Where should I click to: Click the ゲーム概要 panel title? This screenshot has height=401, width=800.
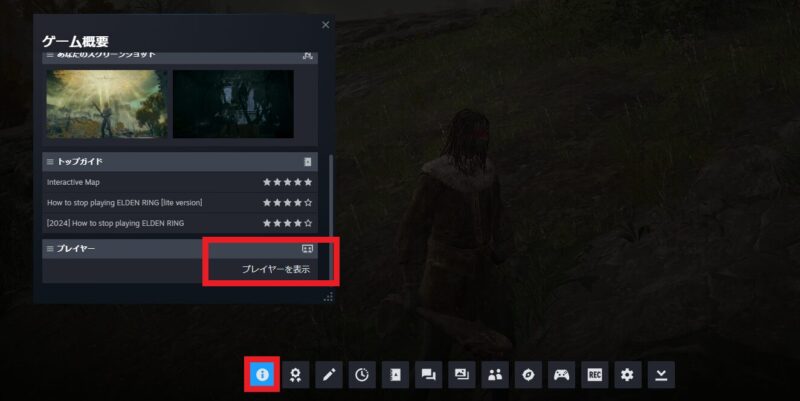point(76,41)
